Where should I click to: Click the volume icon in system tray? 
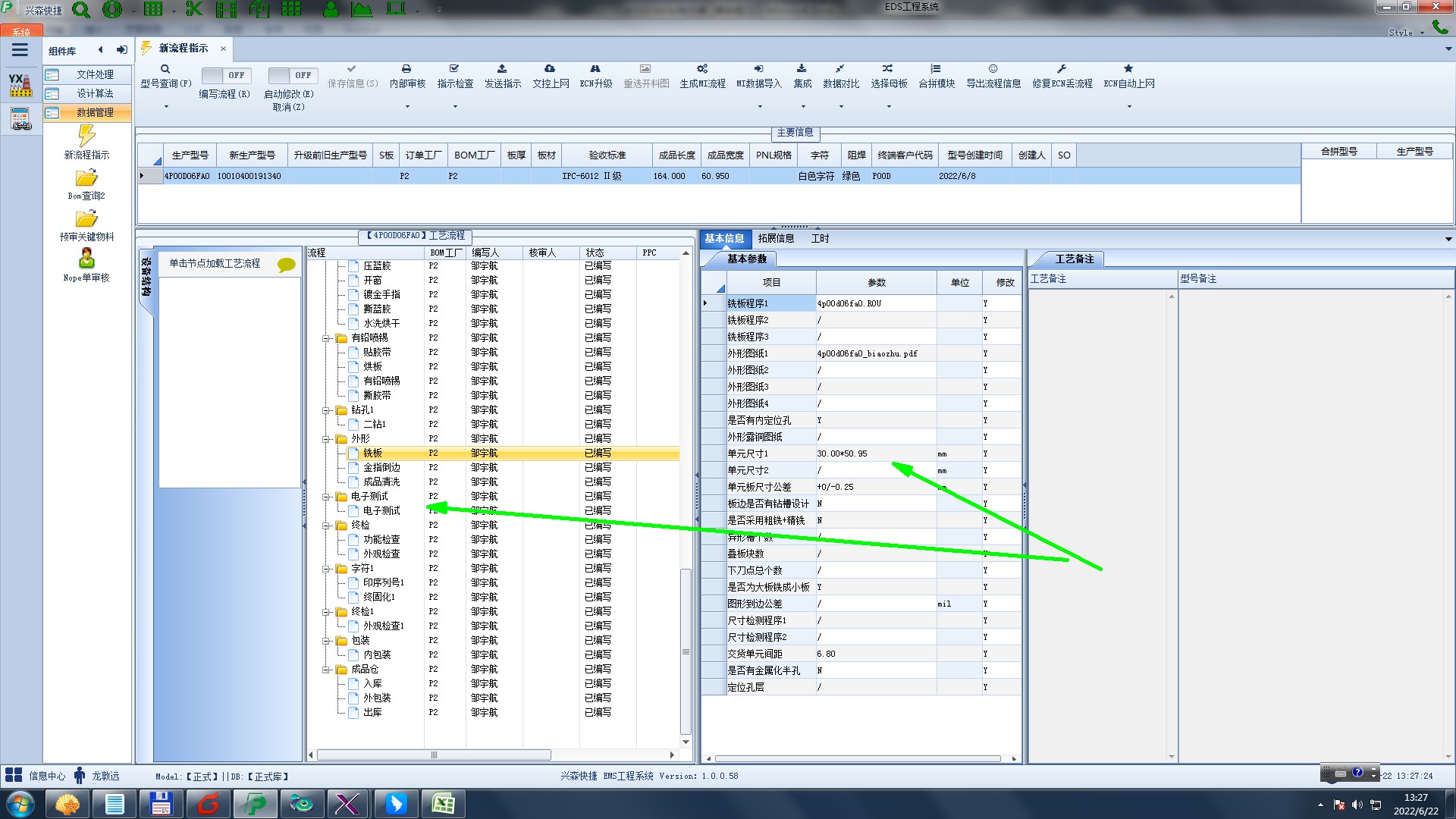click(1357, 805)
